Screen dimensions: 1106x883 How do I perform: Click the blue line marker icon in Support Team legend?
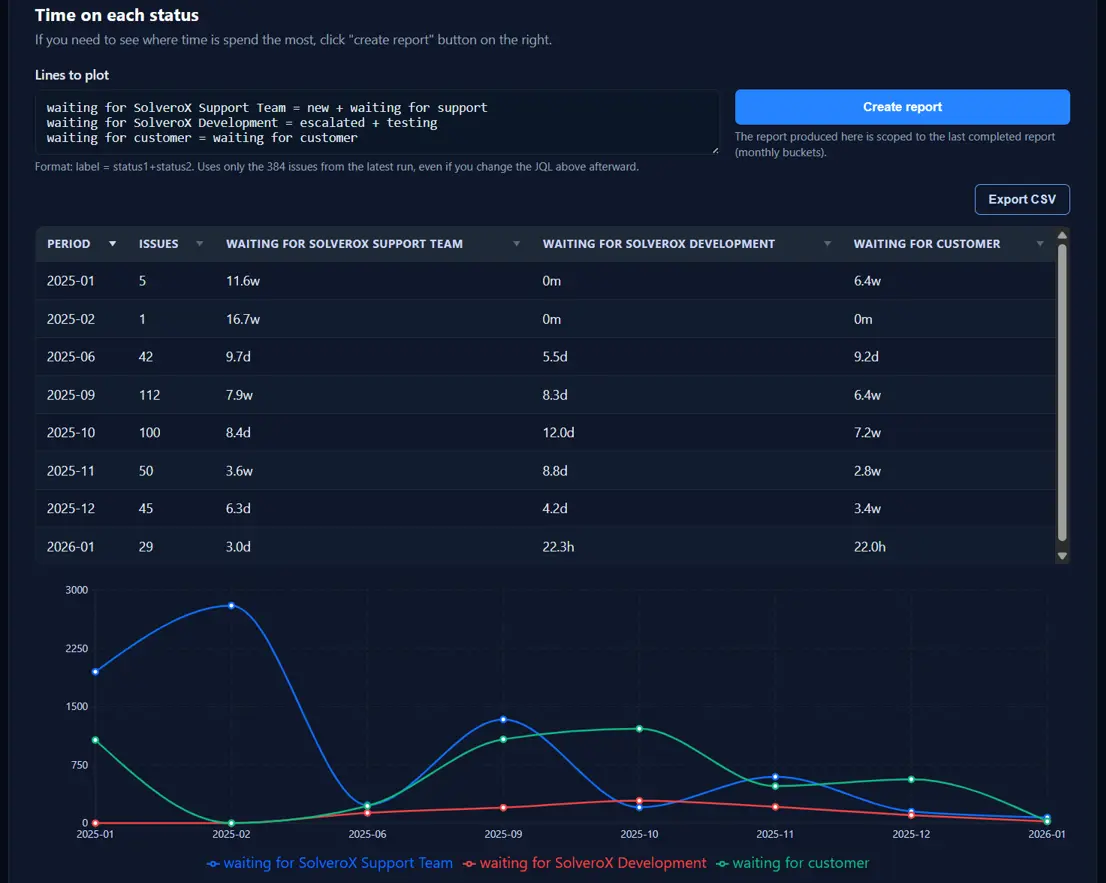pyautogui.click(x=211, y=862)
